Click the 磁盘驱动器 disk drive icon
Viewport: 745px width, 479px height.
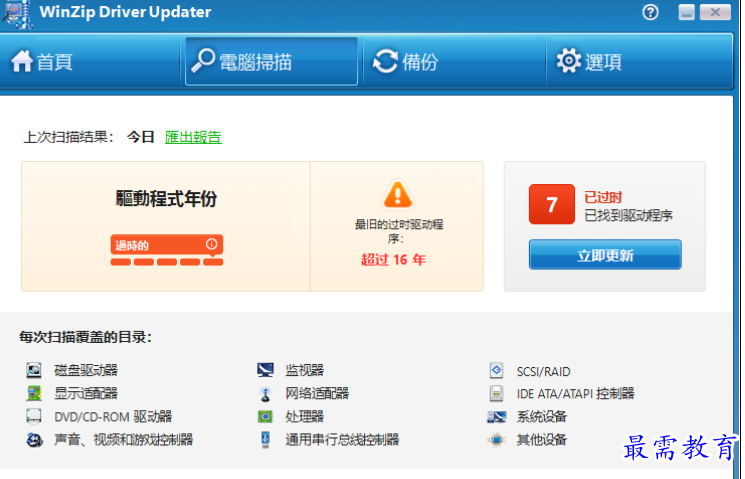(x=34, y=370)
